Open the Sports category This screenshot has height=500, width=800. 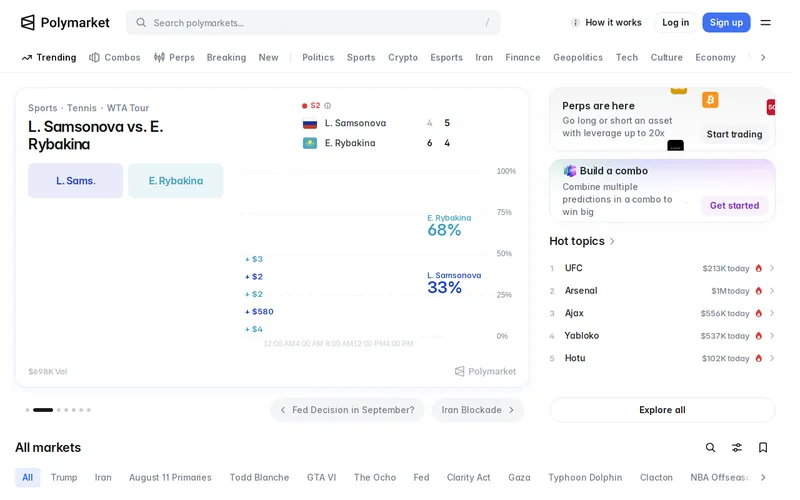(361, 58)
